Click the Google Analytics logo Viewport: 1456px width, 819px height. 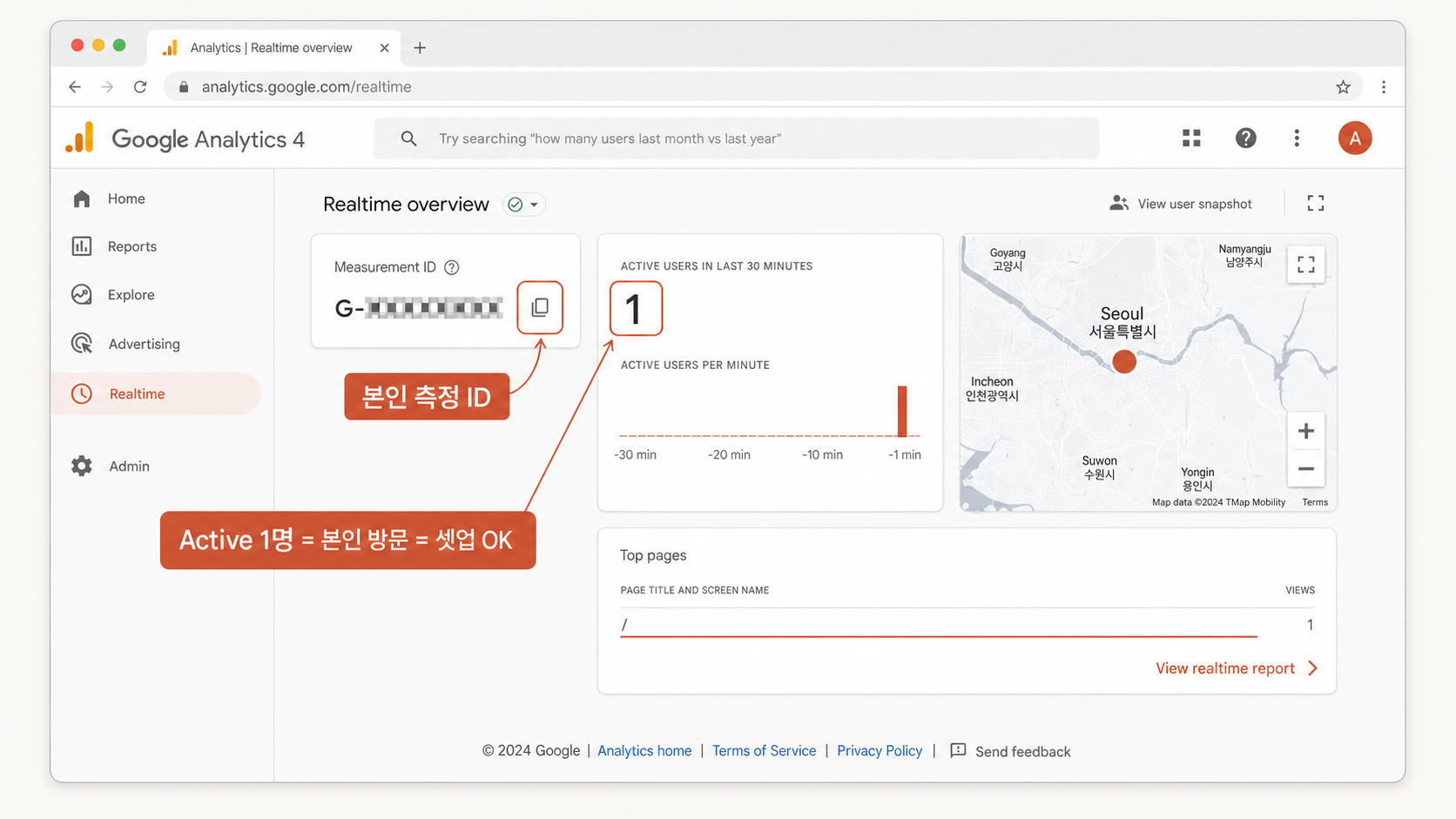80,138
